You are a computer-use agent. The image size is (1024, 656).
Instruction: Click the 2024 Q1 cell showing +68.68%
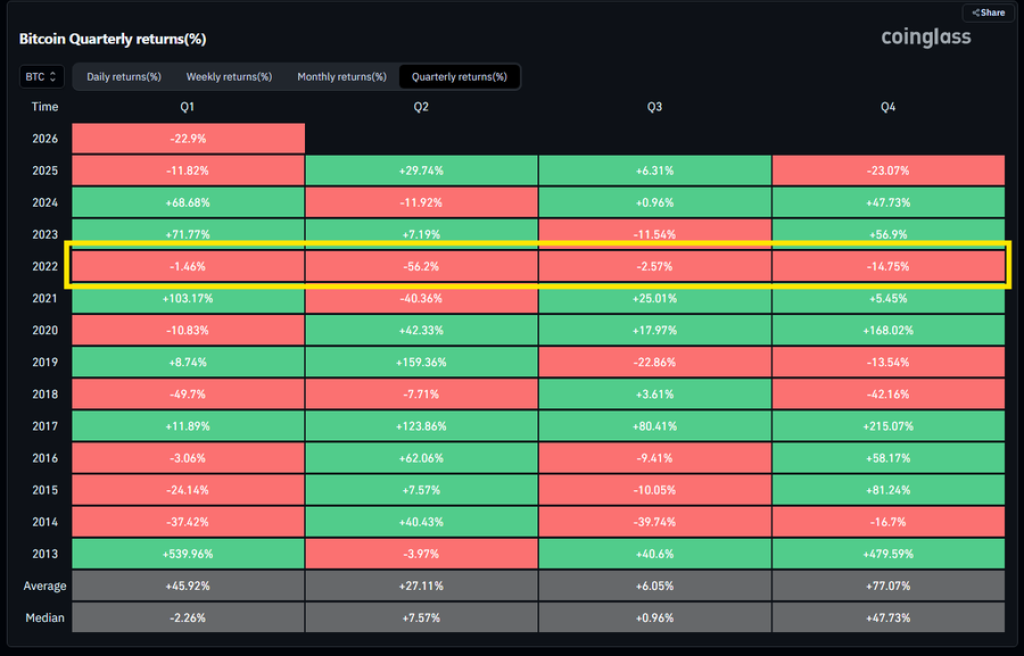pos(187,203)
